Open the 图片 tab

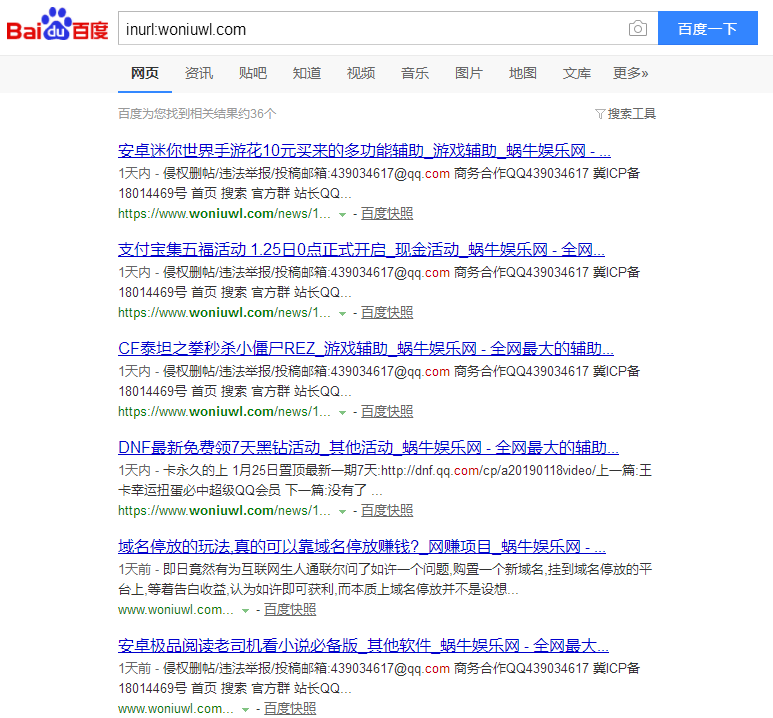pyautogui.click(x=469, y=73)
